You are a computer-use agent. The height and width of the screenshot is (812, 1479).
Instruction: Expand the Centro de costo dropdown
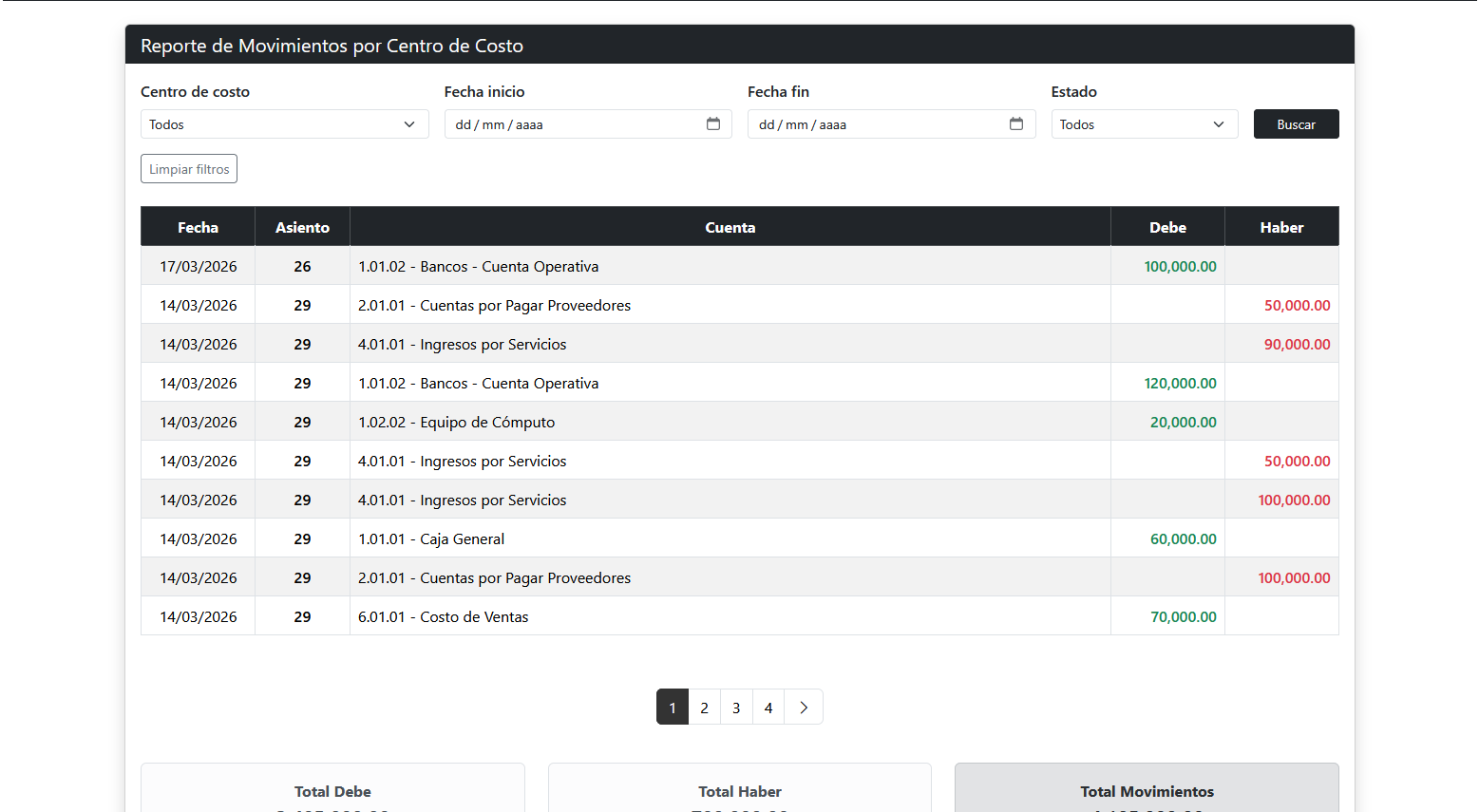(284, 124)
